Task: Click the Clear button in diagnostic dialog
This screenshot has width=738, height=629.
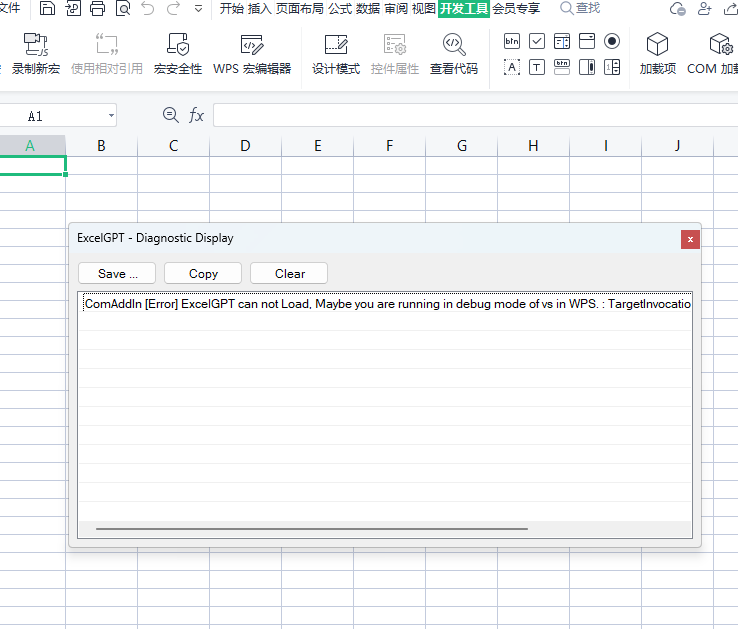Action: pos(289,273)
